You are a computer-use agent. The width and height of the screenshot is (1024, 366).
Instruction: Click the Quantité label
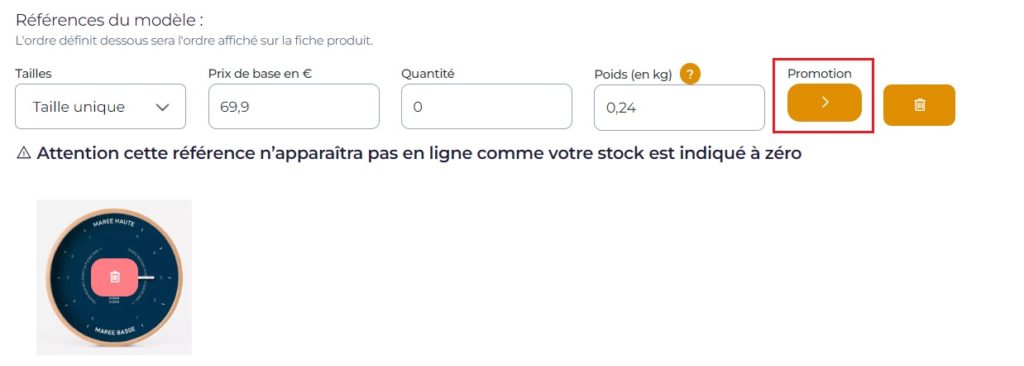coord(428,74)
